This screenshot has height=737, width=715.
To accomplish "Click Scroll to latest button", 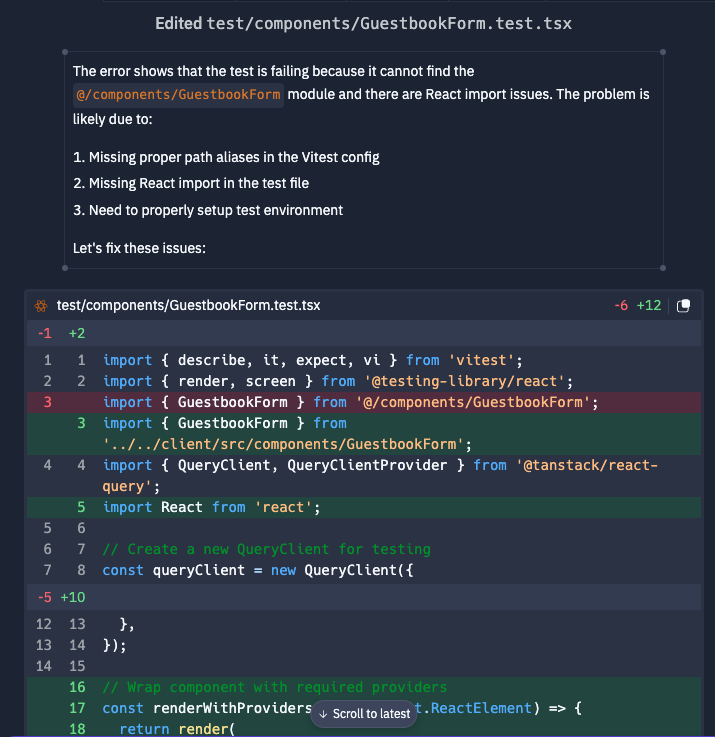I will point(364,713).
